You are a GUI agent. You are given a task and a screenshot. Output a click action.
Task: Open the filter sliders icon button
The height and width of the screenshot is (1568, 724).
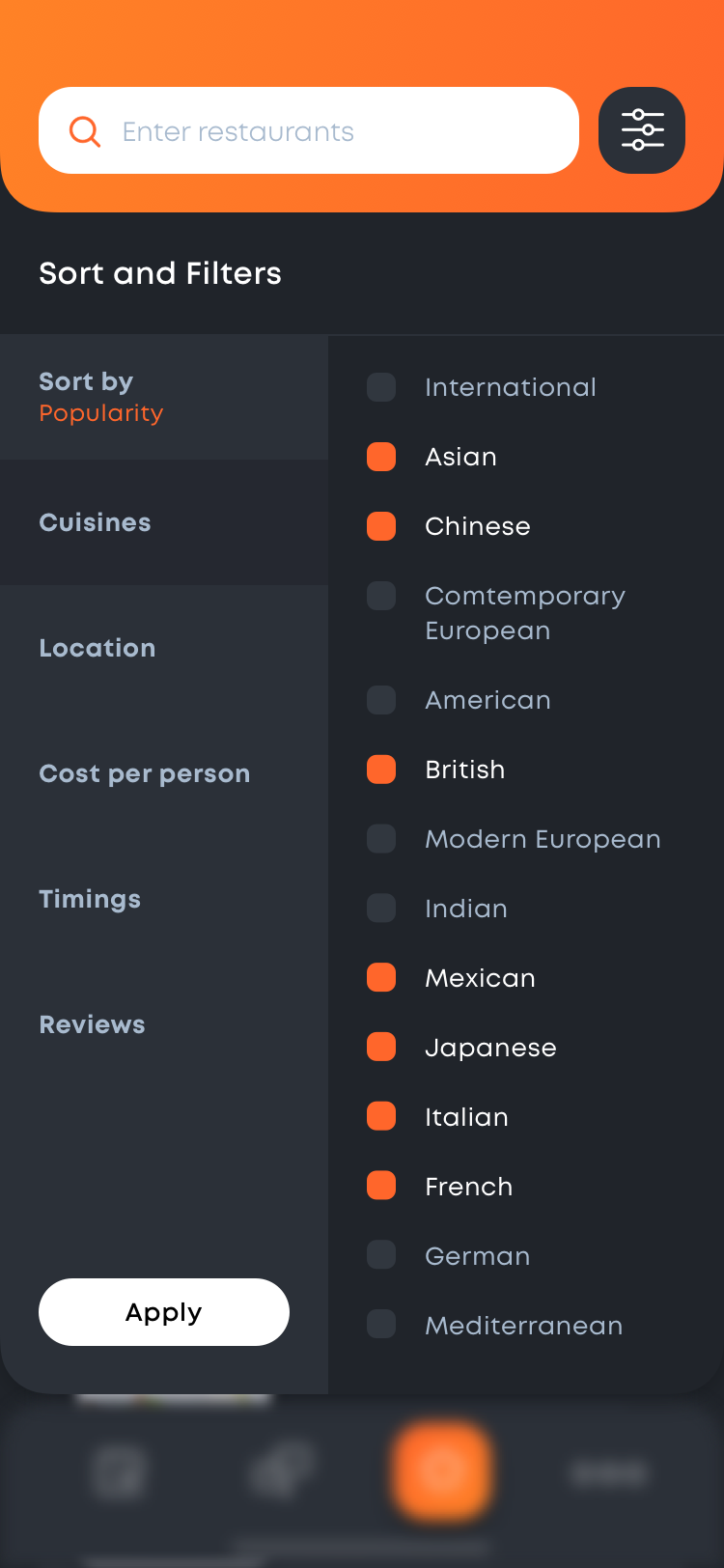[642, 130]
